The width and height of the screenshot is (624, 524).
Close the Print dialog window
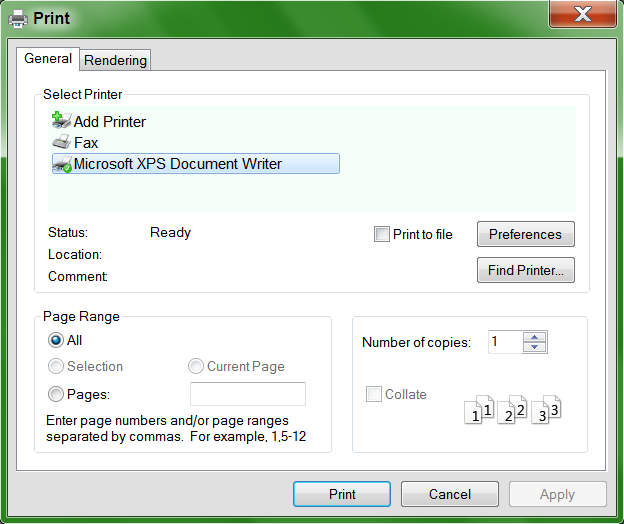[x=583, y=13]
